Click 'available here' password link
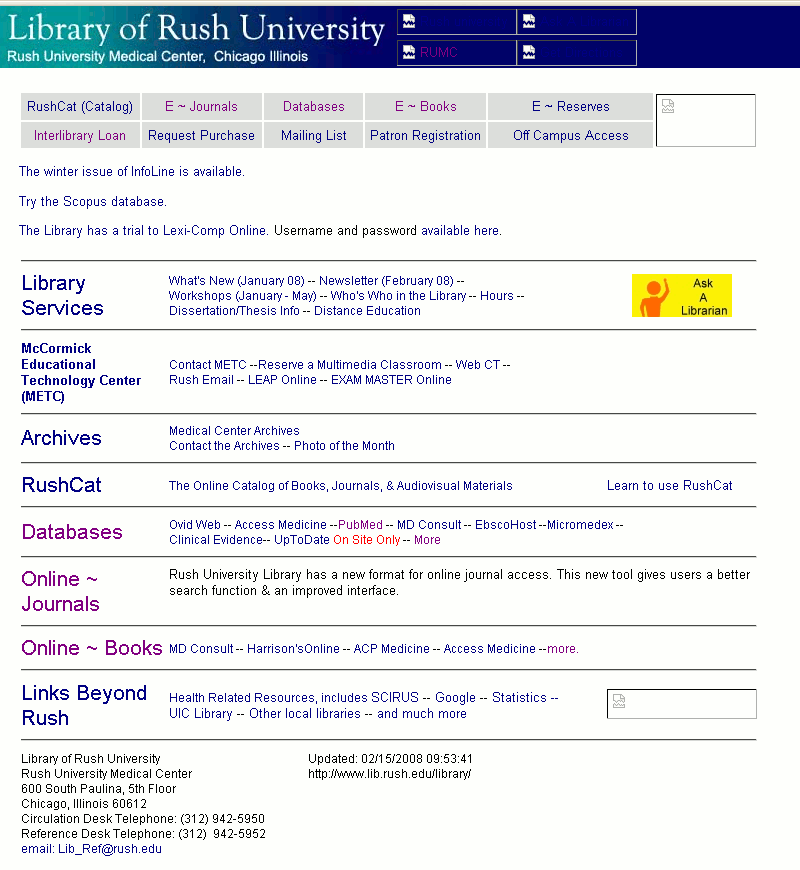Viewport: 800px width, 870px height. tap(462, 230)
